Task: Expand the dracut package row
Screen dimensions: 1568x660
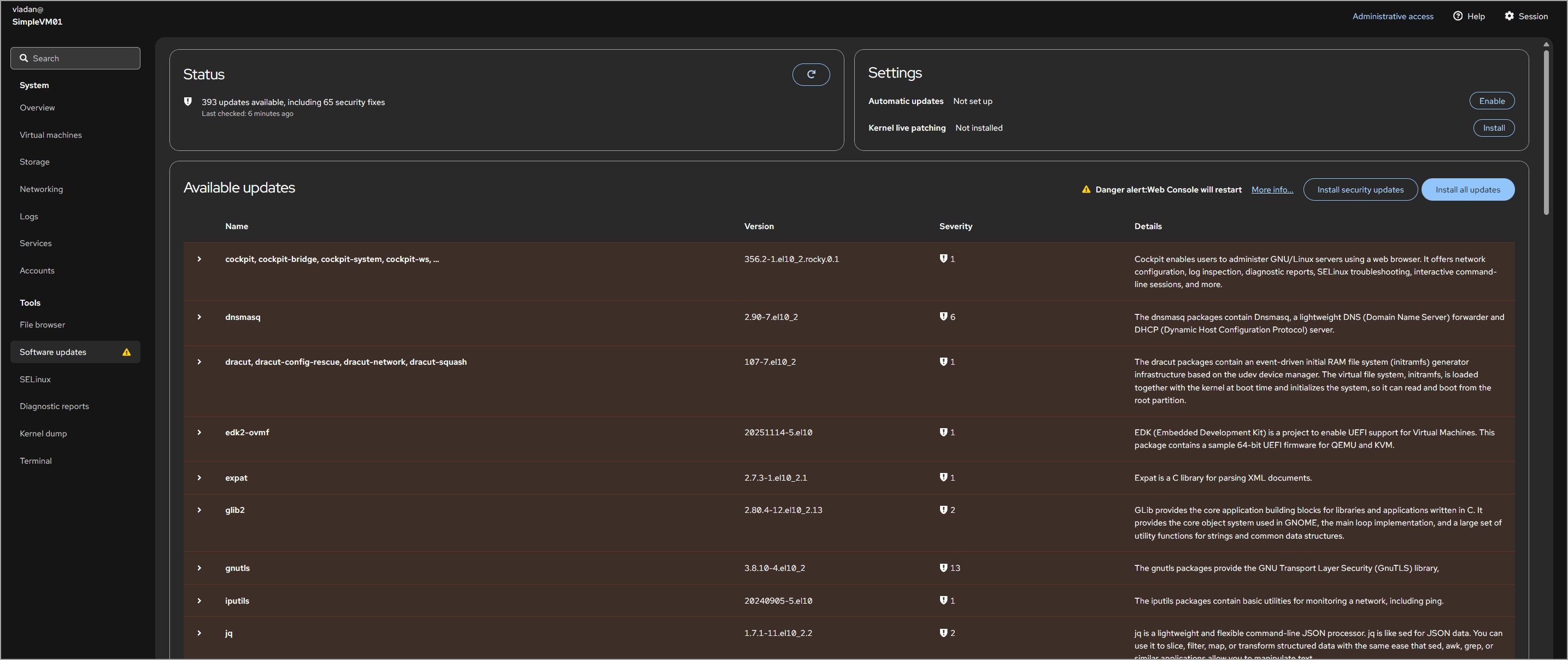Action: (199, 363)
